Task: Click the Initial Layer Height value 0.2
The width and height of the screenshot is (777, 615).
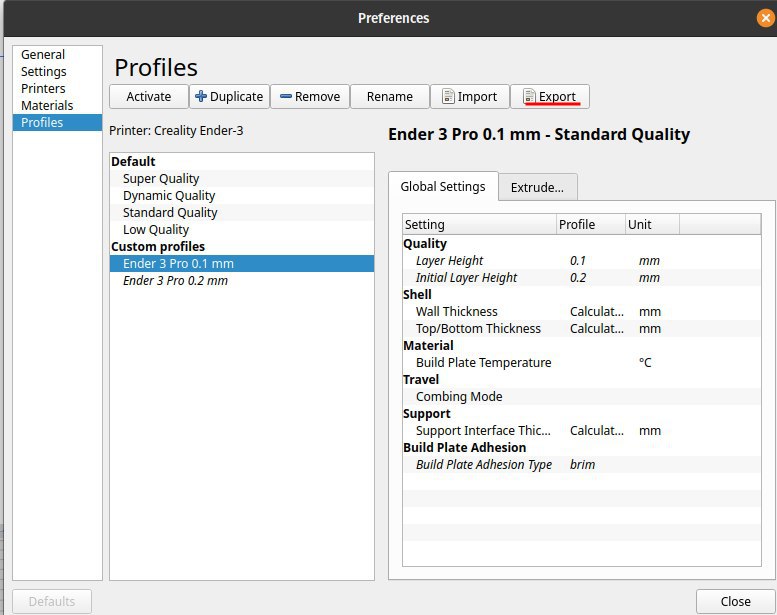Action: tap(578, 278)
